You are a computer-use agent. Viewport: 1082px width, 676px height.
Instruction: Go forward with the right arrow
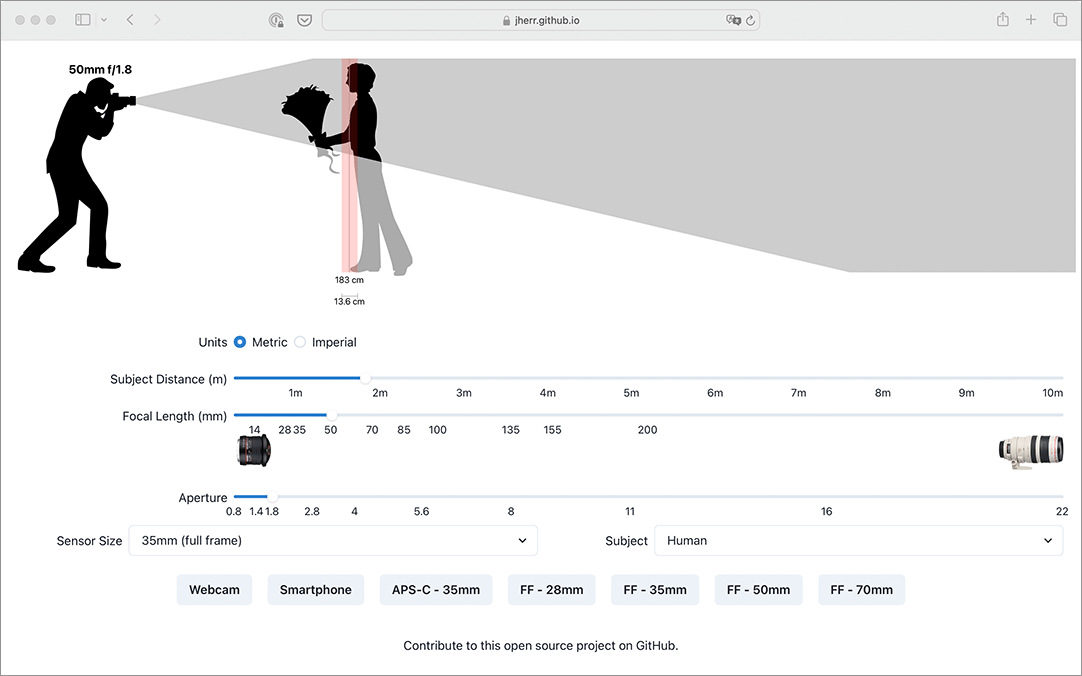click(157, 20)
